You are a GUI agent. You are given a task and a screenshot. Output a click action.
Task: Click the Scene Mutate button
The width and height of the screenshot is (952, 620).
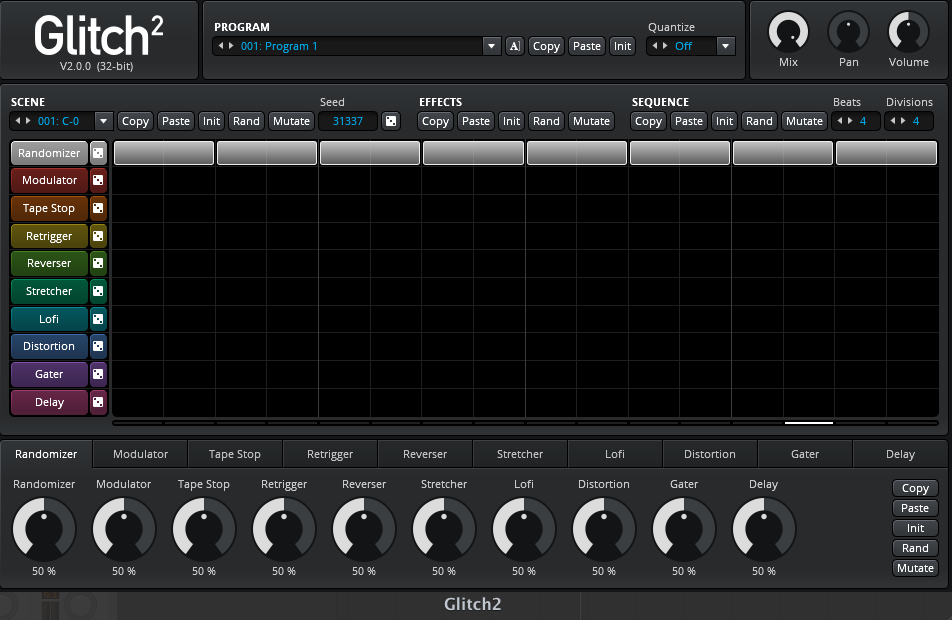click(x=291, y=121)
